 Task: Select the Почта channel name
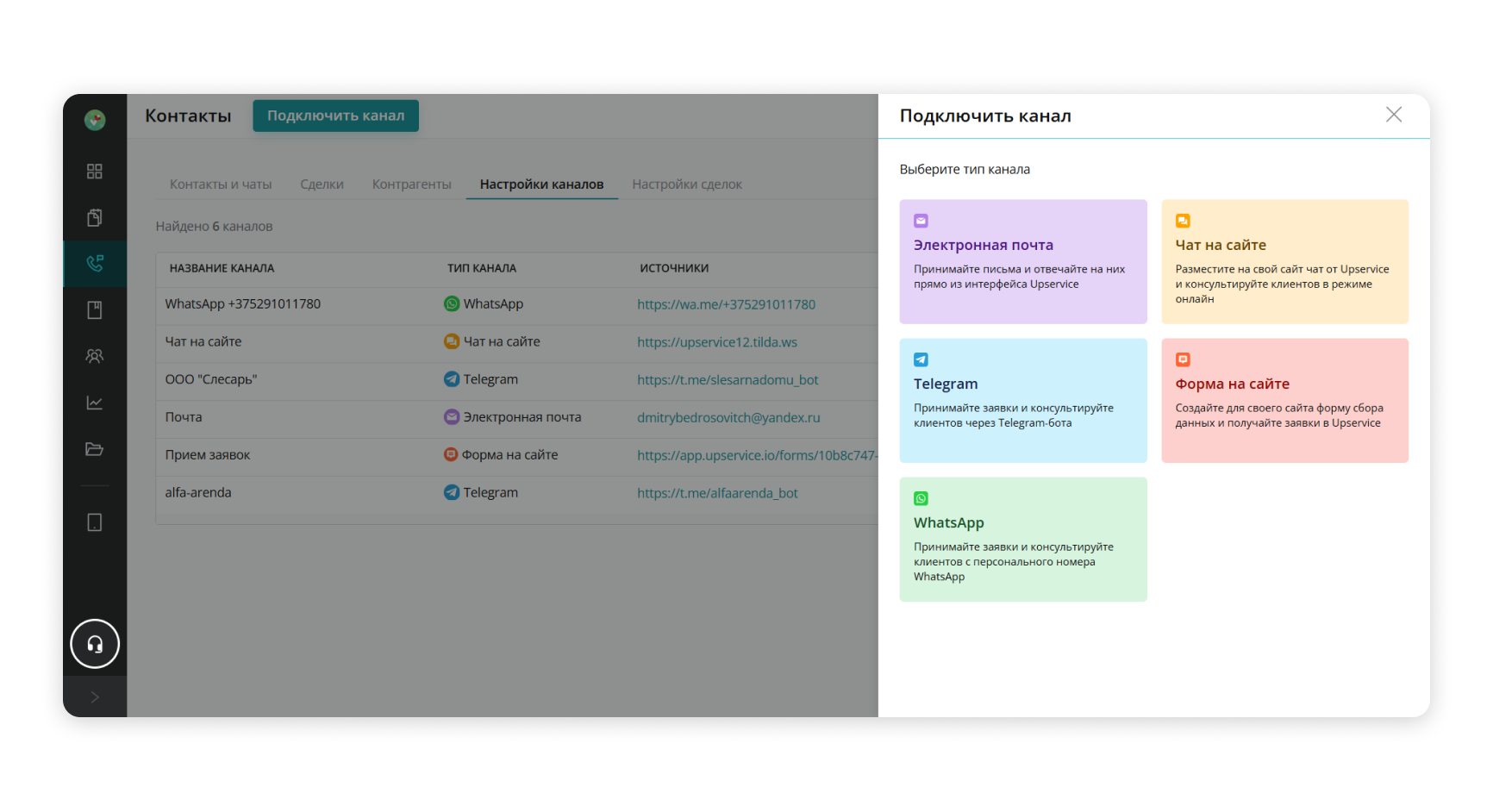[x=184, y=417]
